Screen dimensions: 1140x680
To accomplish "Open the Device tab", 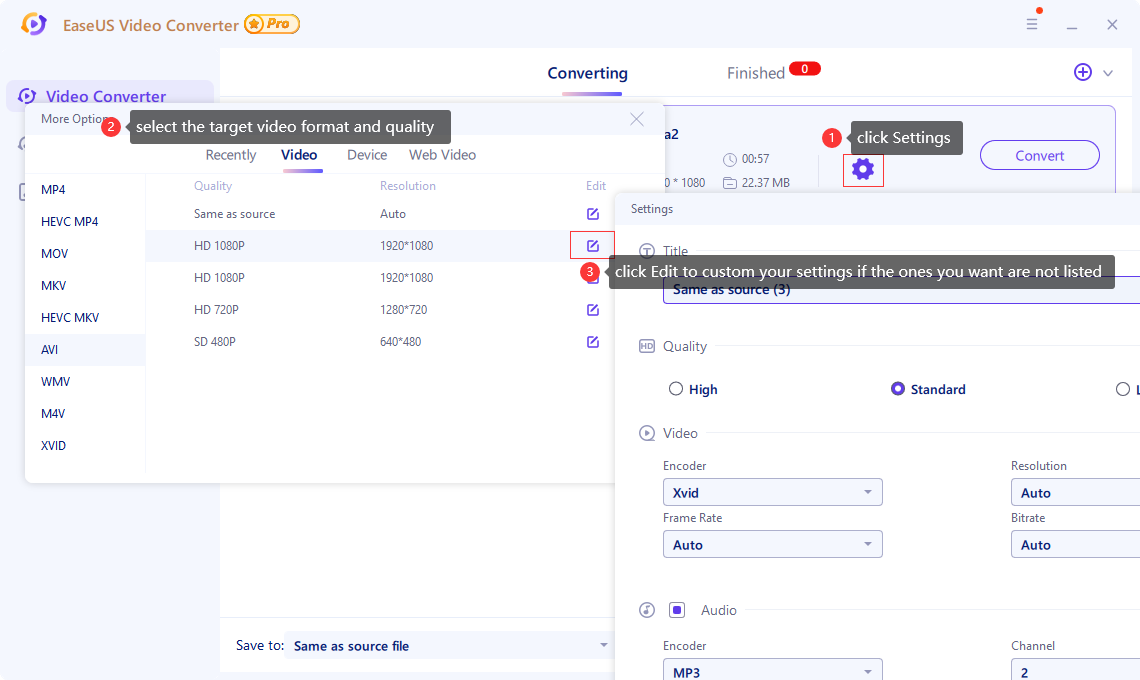I will (x=367, y=155).
